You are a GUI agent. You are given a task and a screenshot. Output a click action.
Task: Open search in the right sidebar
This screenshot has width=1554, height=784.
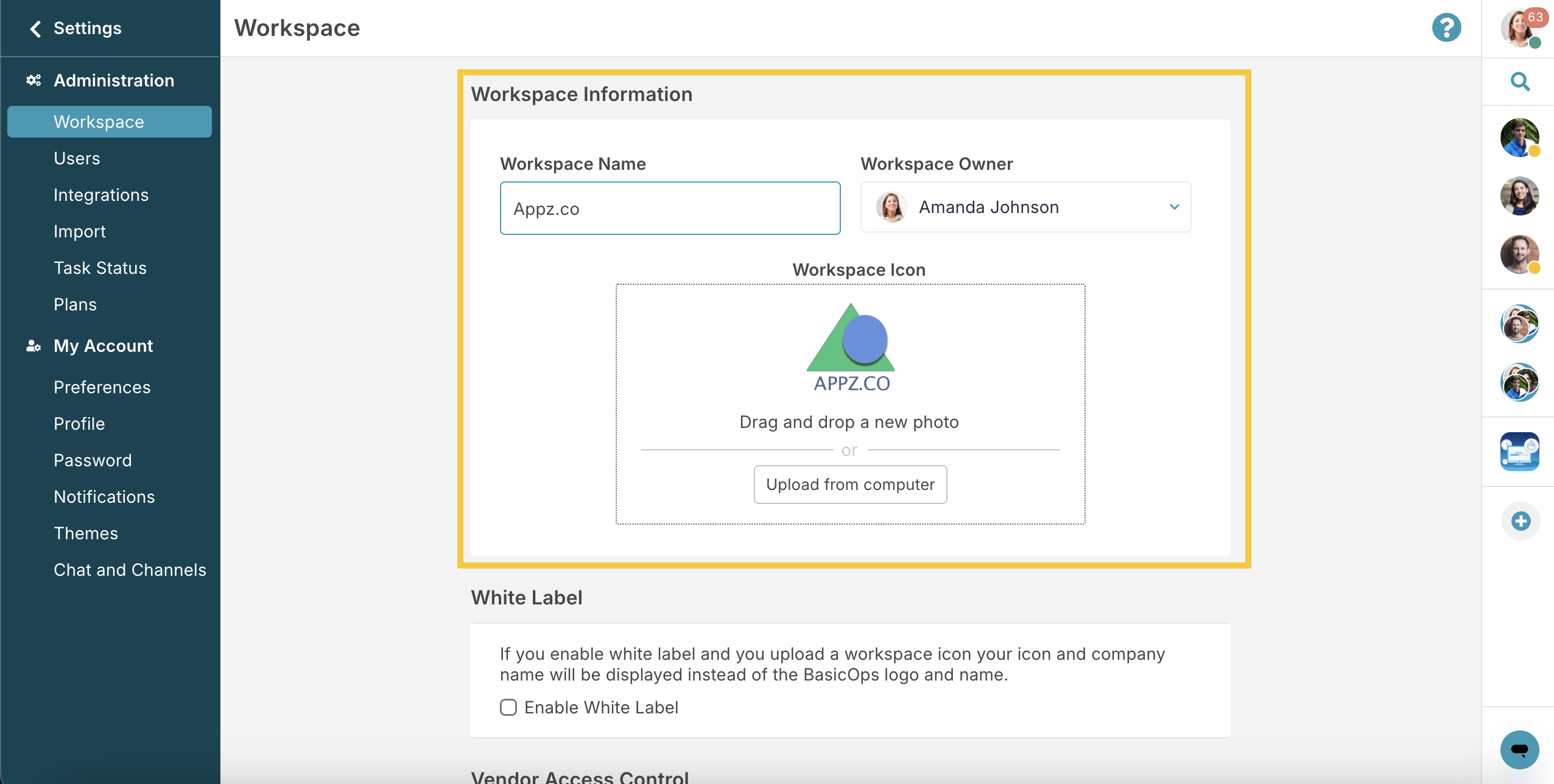1520,81
